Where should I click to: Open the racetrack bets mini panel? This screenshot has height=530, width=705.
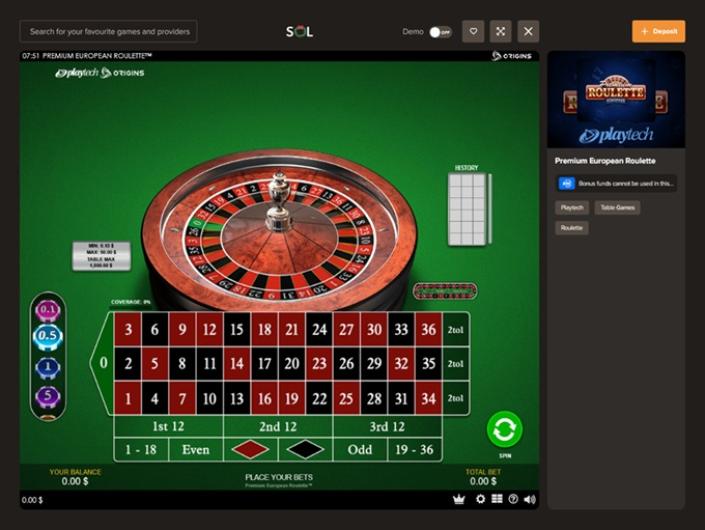(445, 291)
